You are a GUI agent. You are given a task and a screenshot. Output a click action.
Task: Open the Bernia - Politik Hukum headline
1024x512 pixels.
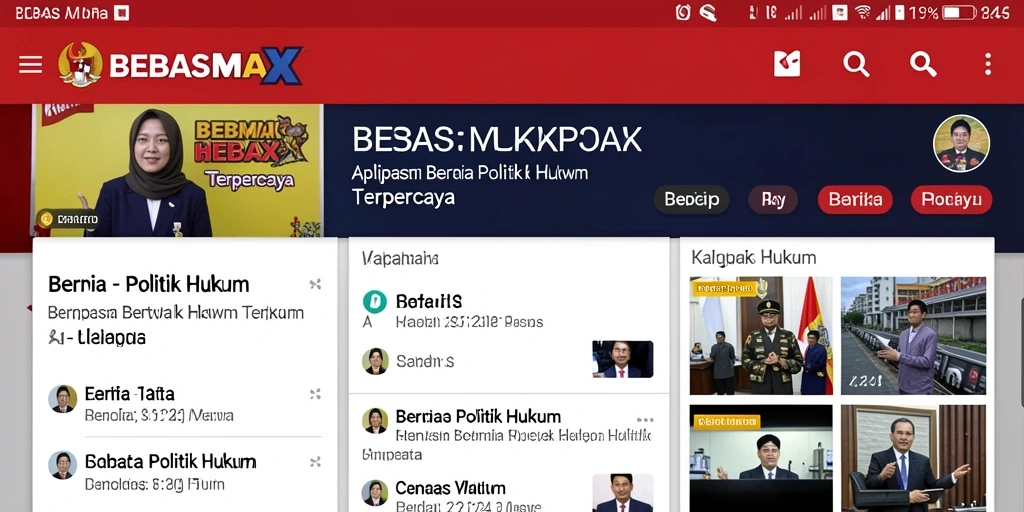coord(149,285)
